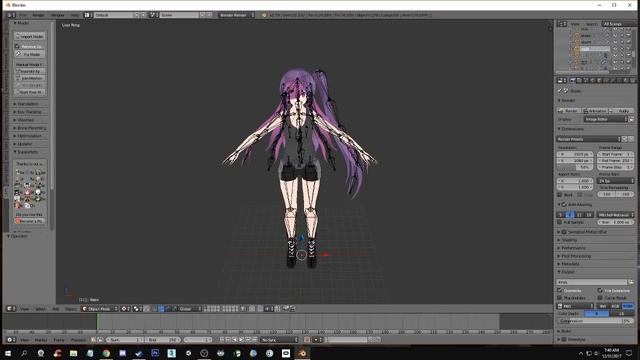Launch Blender from the Windows taskbar
640x360 pixels.
pyautogui.click(x=302, y=353)
